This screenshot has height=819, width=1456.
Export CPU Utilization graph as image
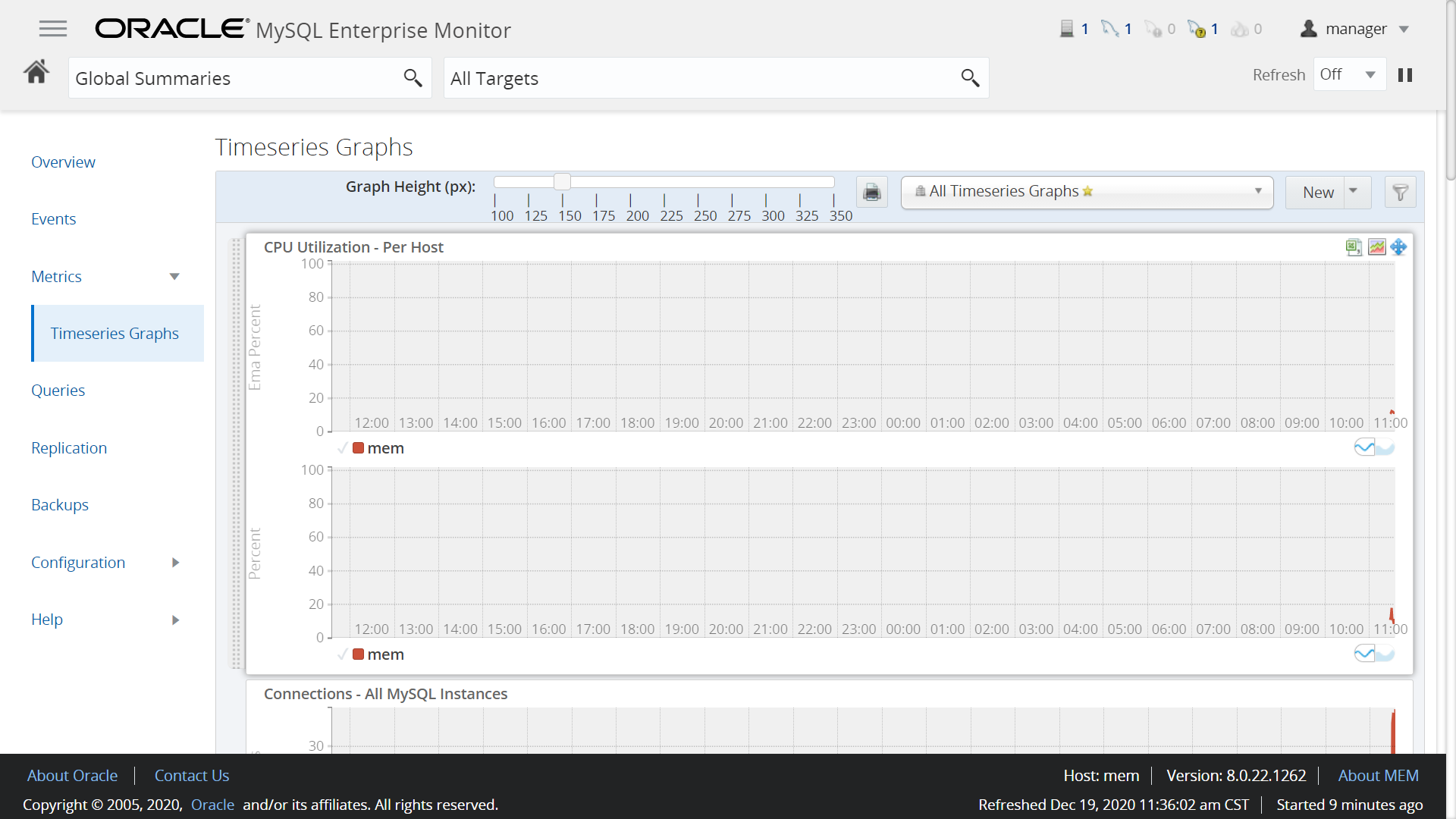click(1376, 247)
